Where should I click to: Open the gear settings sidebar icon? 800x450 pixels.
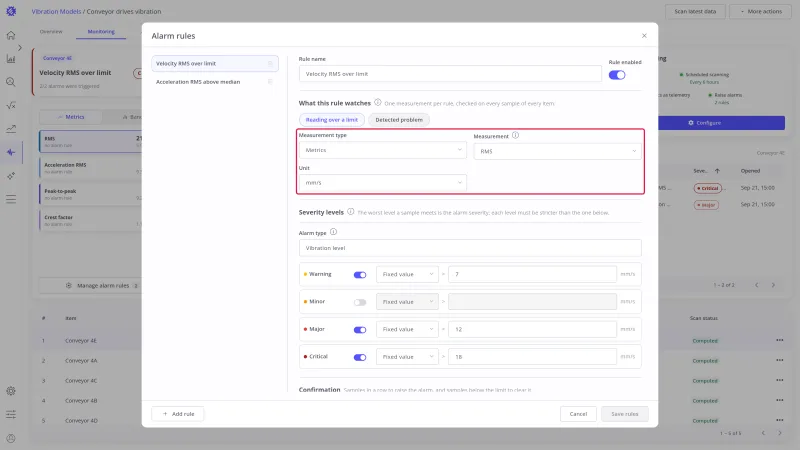(11, 391)
